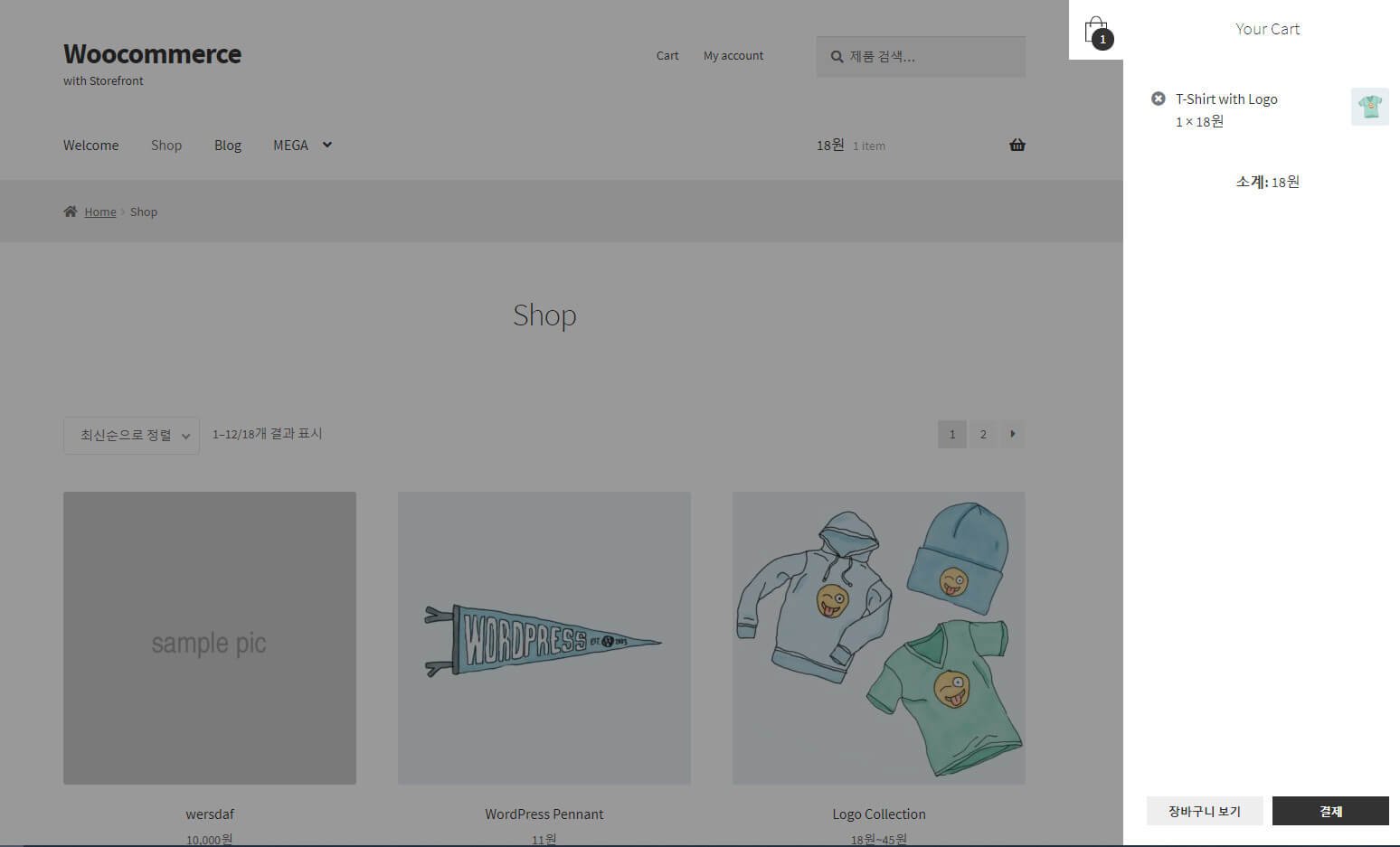Viewport: 1400px width, 847px height.
Task: Click the 소계: 18원 subtotal text
Action: (x=1268, y=182)
